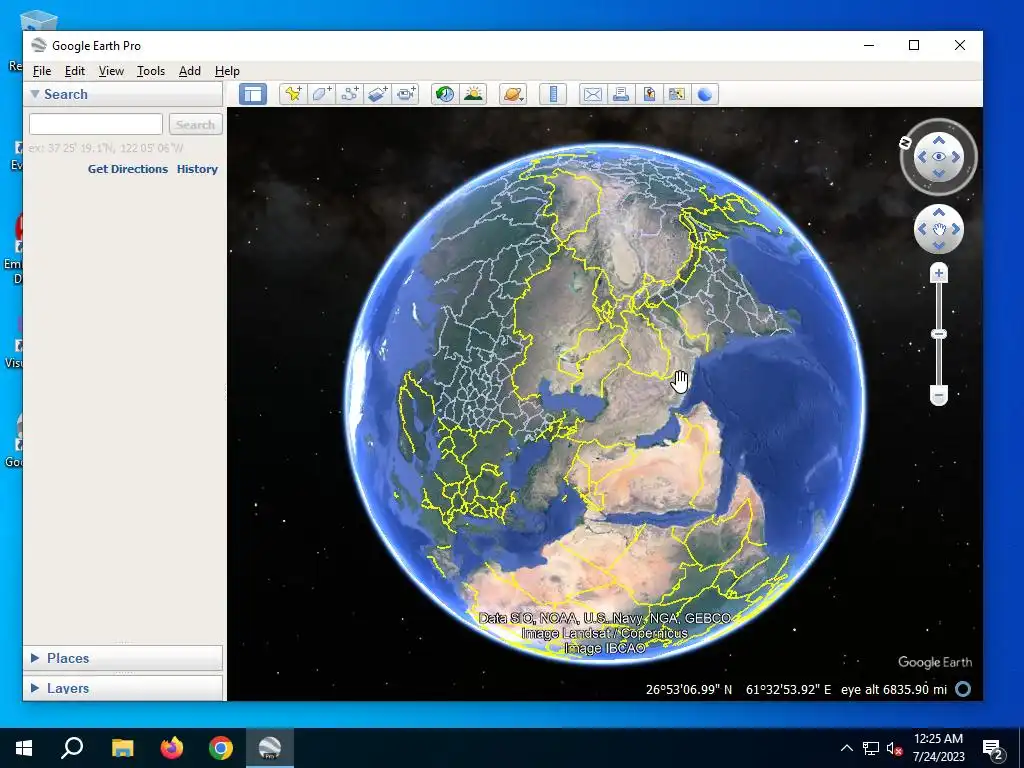Screen dimensions: 1024x768
Task: Save image toolbar icon
Action: [648, 94]
